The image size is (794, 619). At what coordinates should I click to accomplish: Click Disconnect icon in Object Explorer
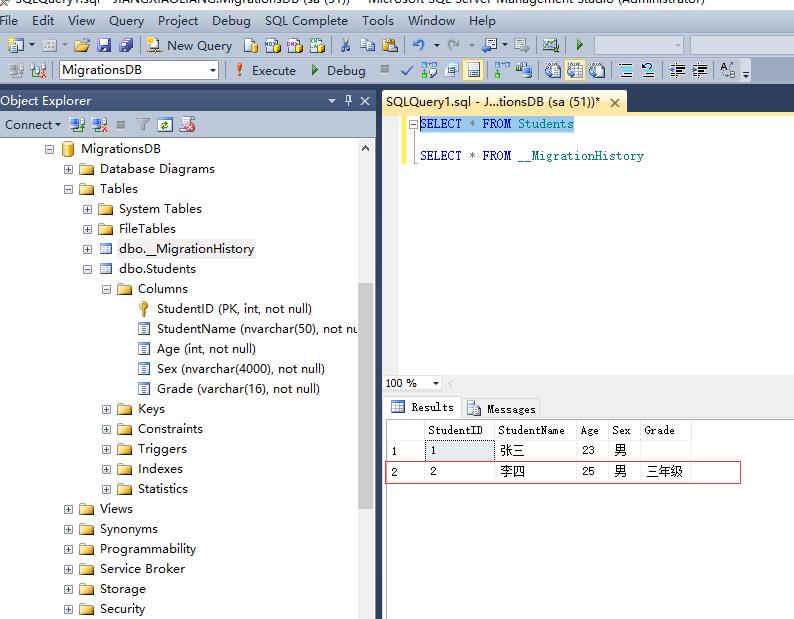point(99,125)
